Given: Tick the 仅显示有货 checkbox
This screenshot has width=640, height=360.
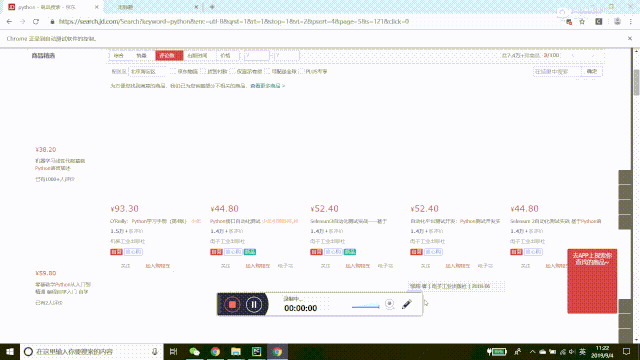Looking at the screenshot, I should [233, 71].
